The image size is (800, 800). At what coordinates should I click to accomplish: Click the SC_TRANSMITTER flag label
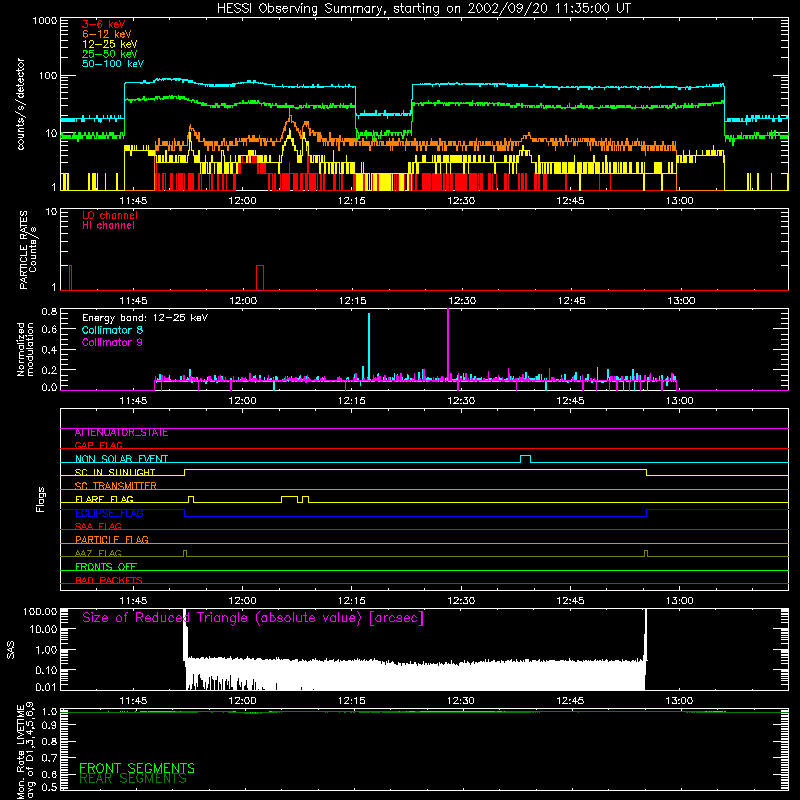click(115, 486)
